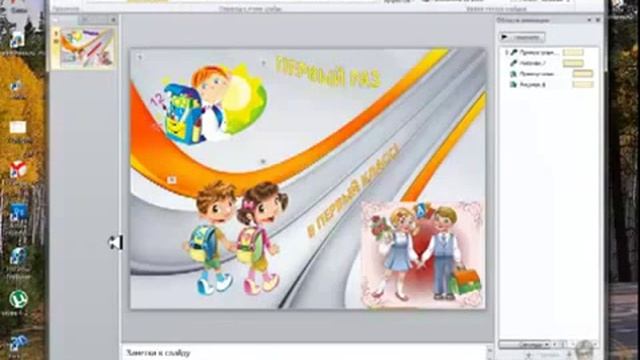The height and width of the screenshot is (360, 640).
Task: Select the two walking kids picture
Action: 236,238
